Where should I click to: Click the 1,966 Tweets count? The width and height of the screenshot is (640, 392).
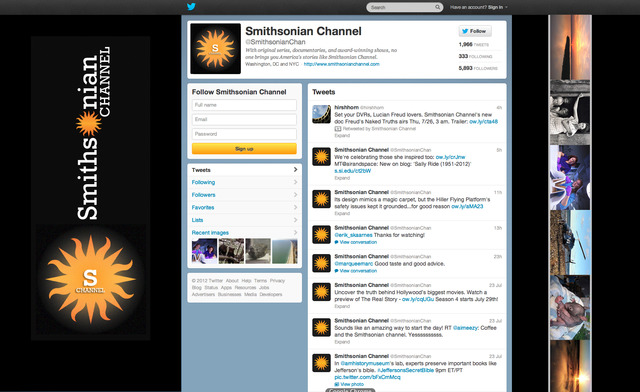[473, 45]
